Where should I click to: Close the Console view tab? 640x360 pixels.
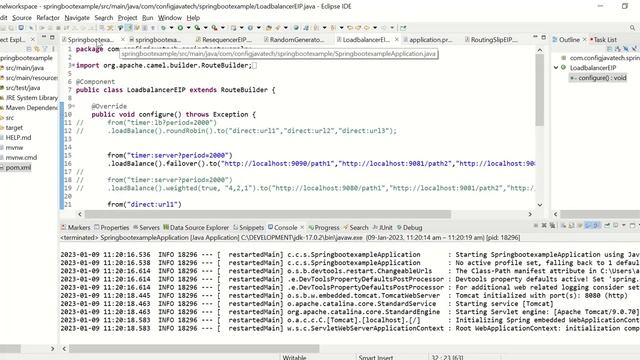[302, 227]
